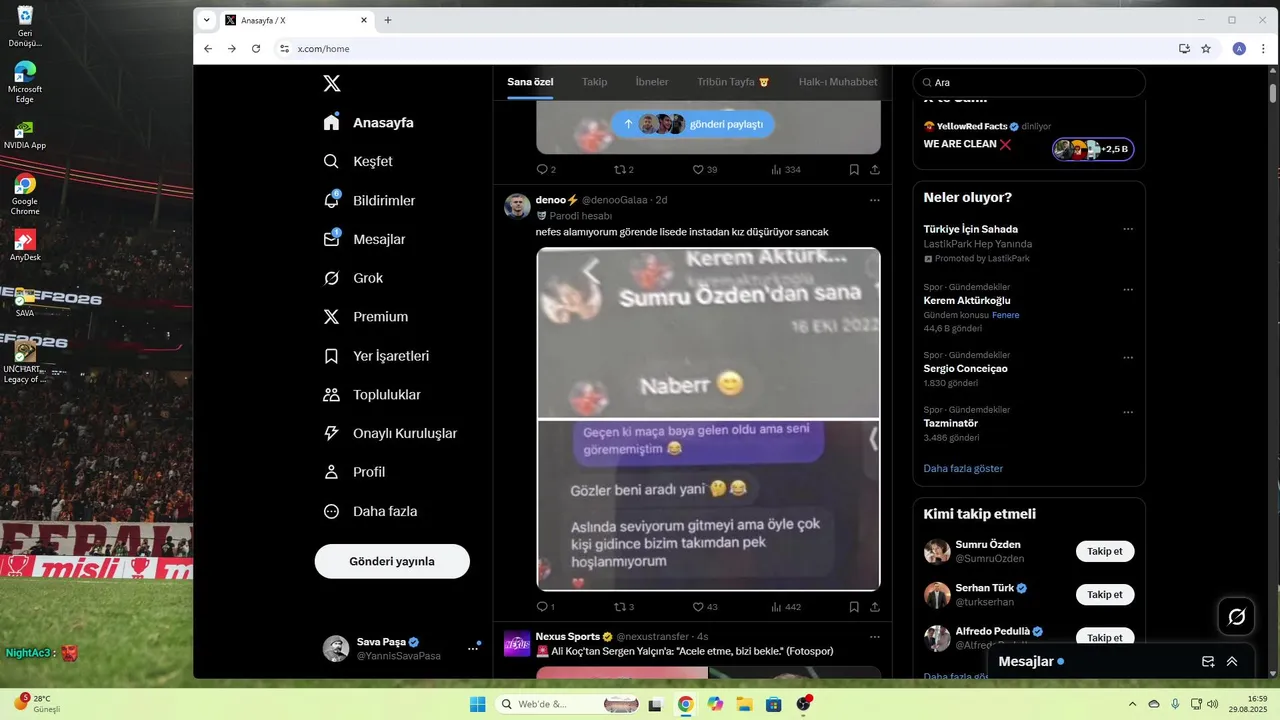Open Chrome from taskbar

(x=685, y=704)
